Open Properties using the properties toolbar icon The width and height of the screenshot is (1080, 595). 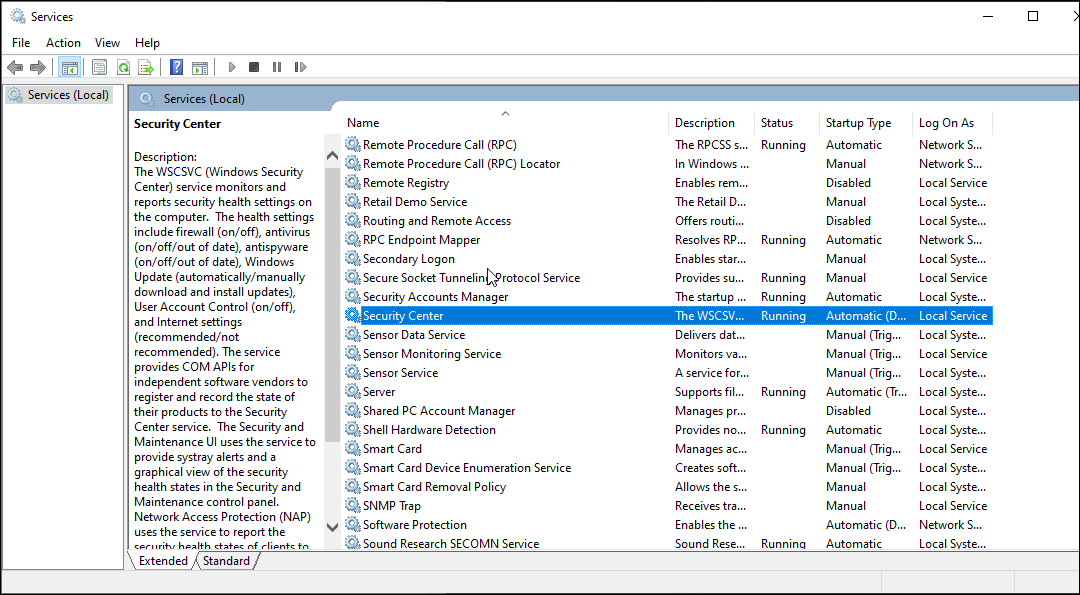(99, 67)
